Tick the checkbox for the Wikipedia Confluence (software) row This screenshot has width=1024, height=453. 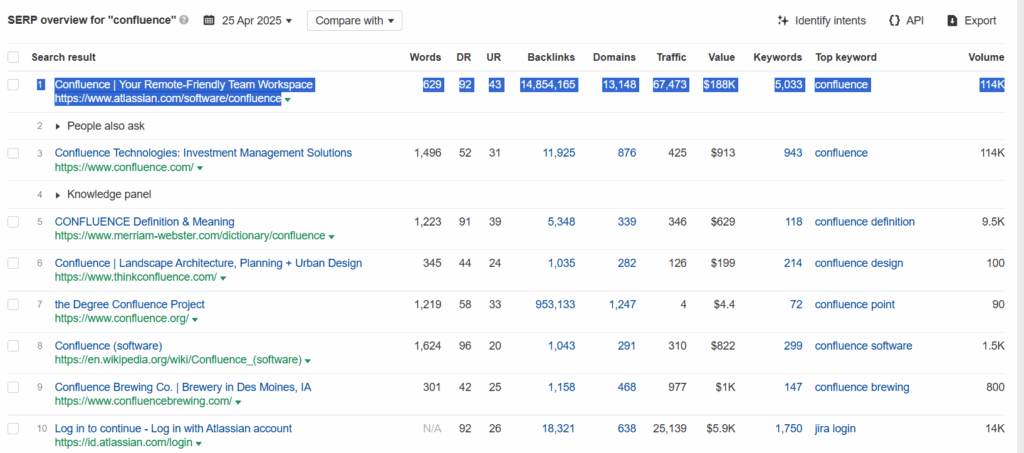pyautogui.click(x=13, y=346)
